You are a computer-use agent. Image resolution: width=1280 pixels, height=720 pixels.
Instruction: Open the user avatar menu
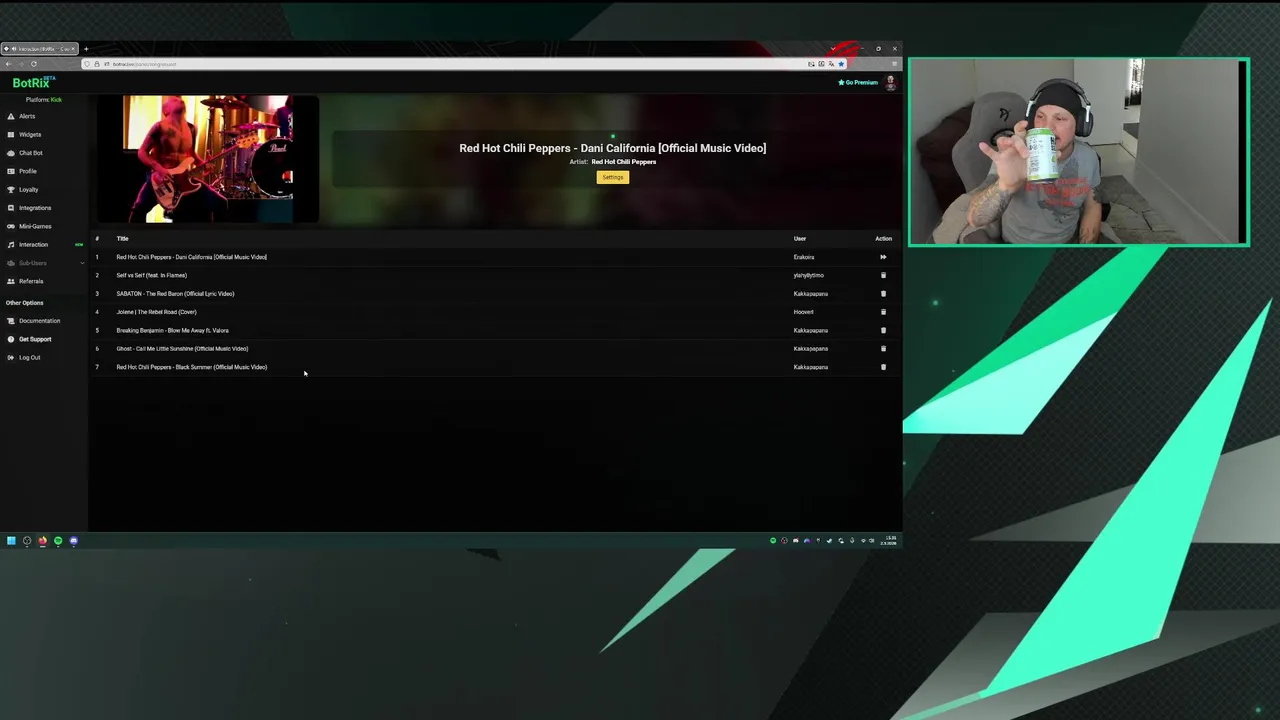point(890,83)
